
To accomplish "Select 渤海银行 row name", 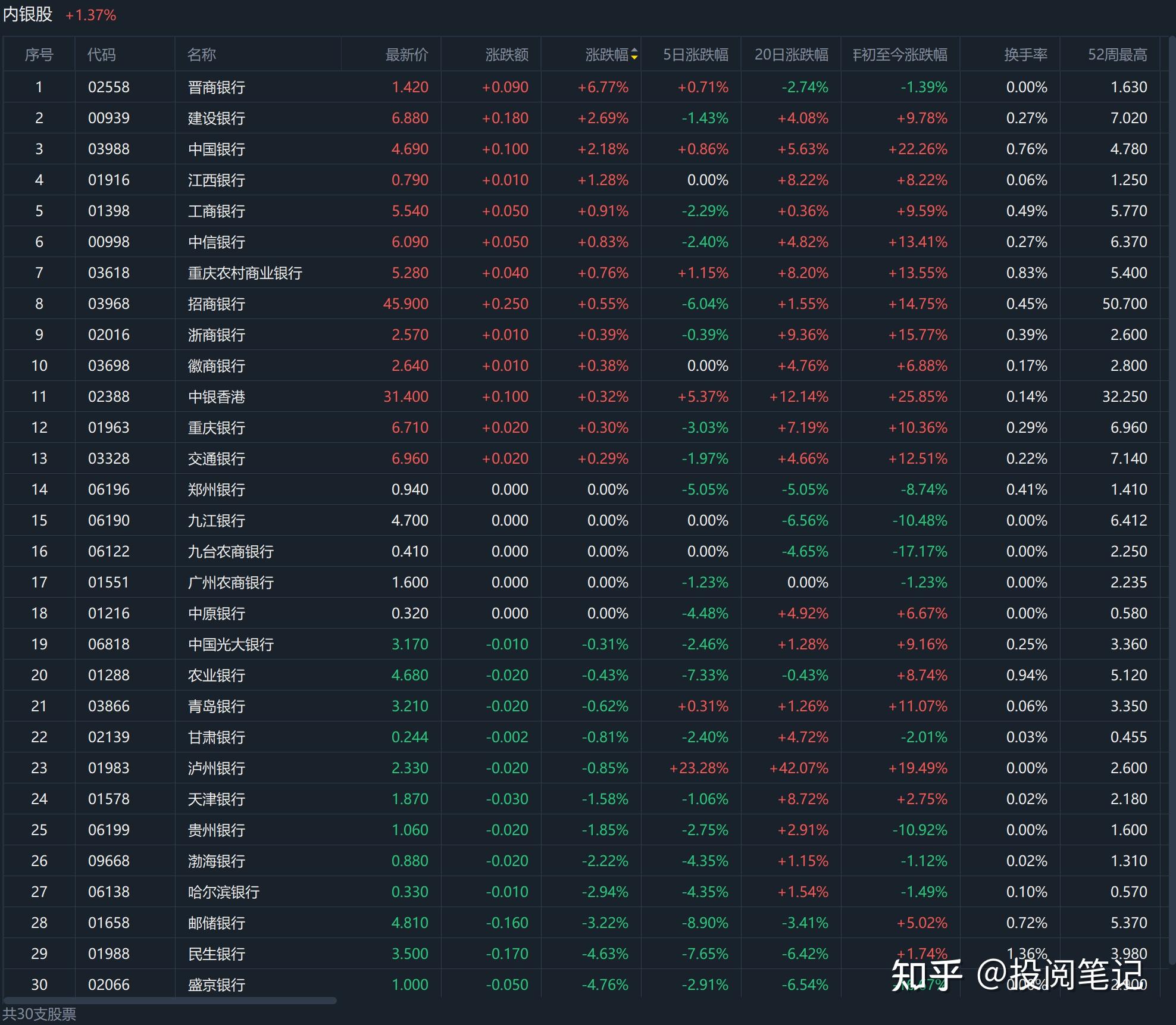I will click(217, 861).
